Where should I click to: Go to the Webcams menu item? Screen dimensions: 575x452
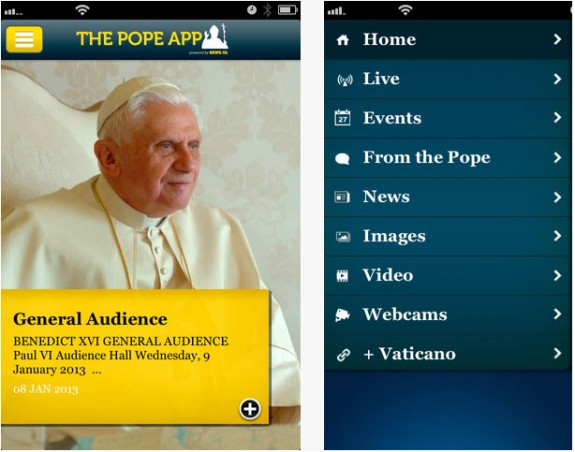447,315
